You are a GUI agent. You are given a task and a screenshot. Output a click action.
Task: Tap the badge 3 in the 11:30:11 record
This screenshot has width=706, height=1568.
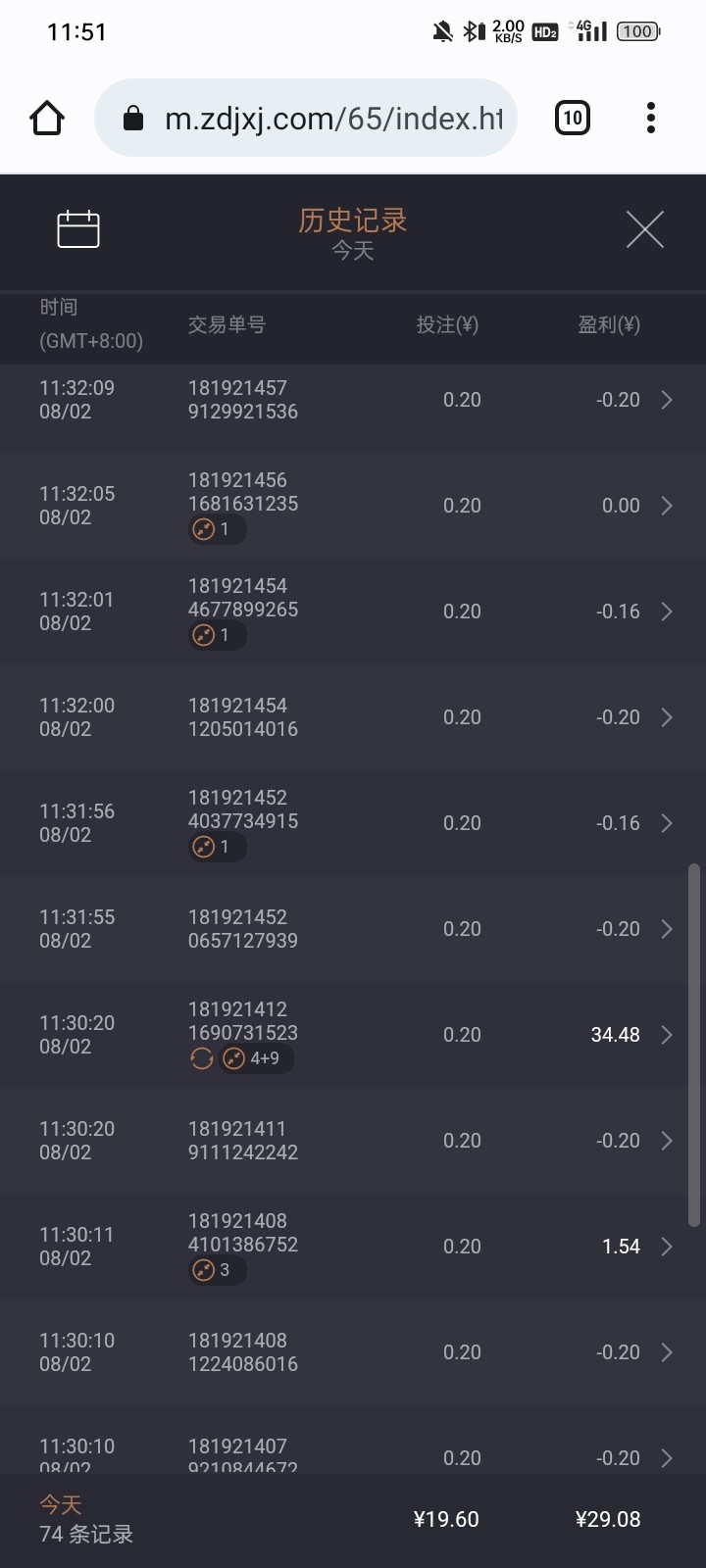(x=216, y=1270)
